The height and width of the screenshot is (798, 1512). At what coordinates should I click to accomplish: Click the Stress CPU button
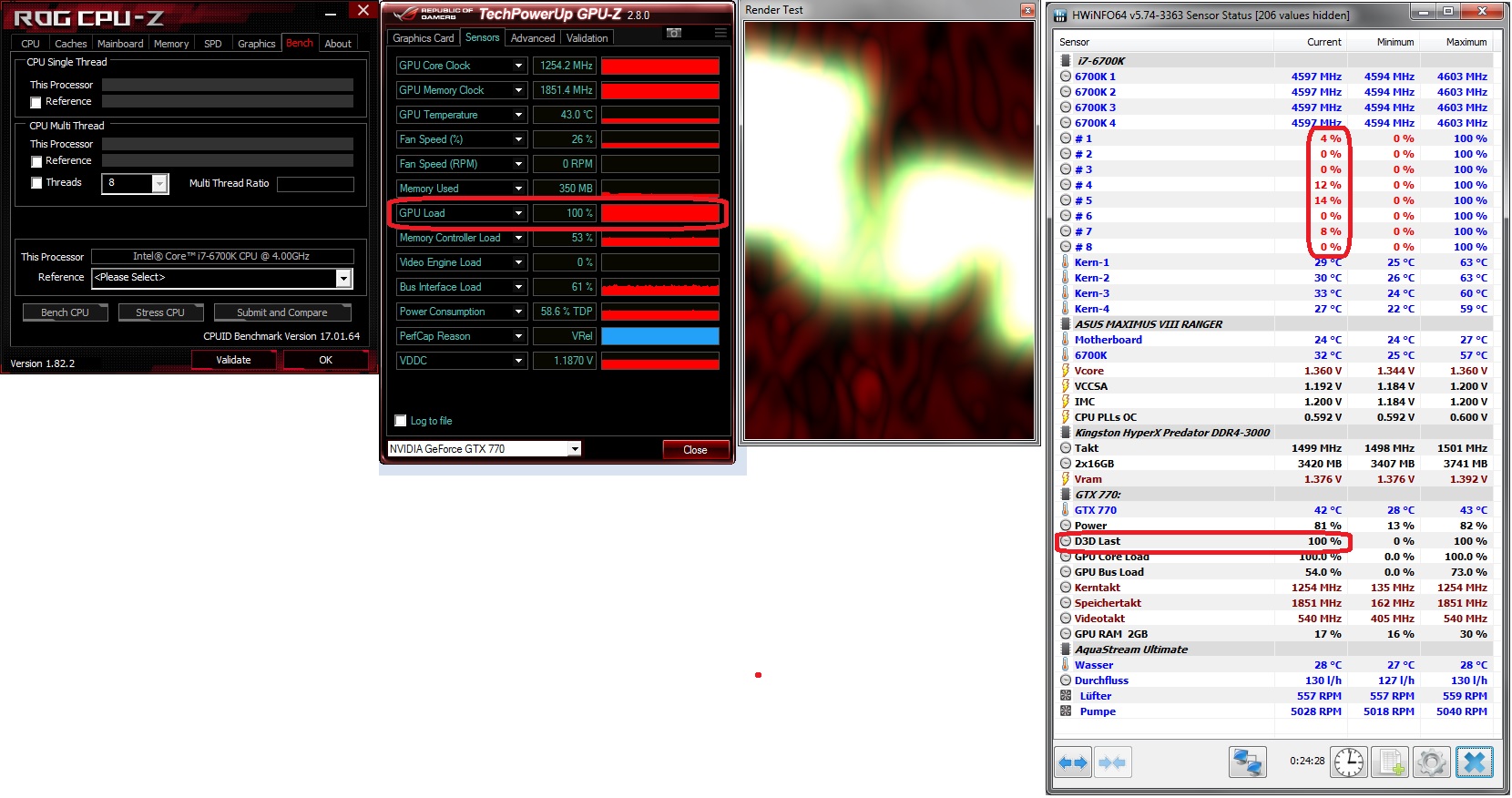click(160, 312)
